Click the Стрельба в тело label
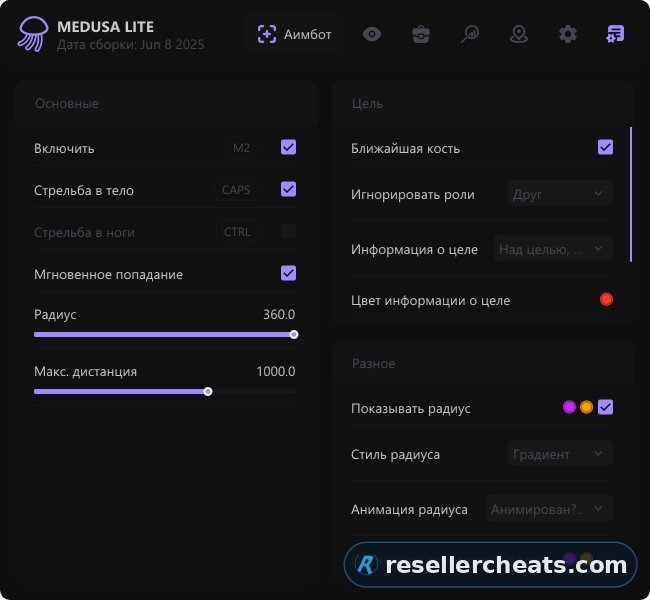 (84, 190)
